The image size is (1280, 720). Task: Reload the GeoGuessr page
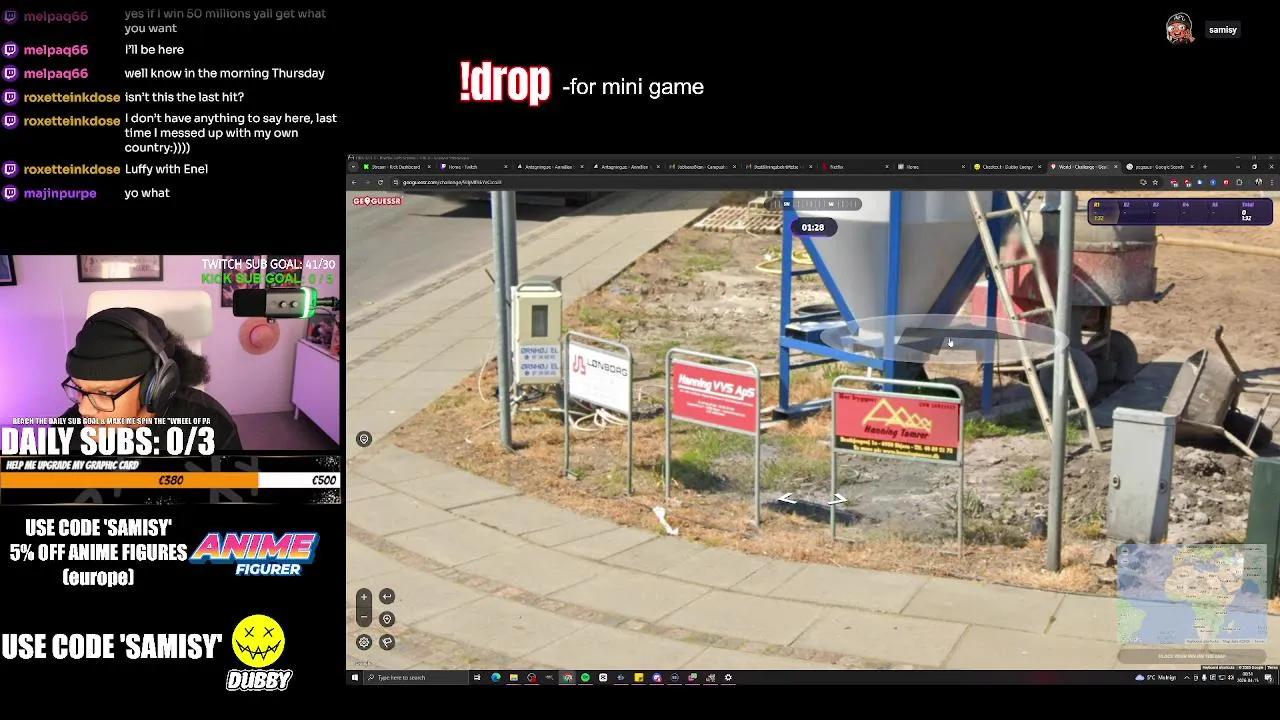click(380, 182)
